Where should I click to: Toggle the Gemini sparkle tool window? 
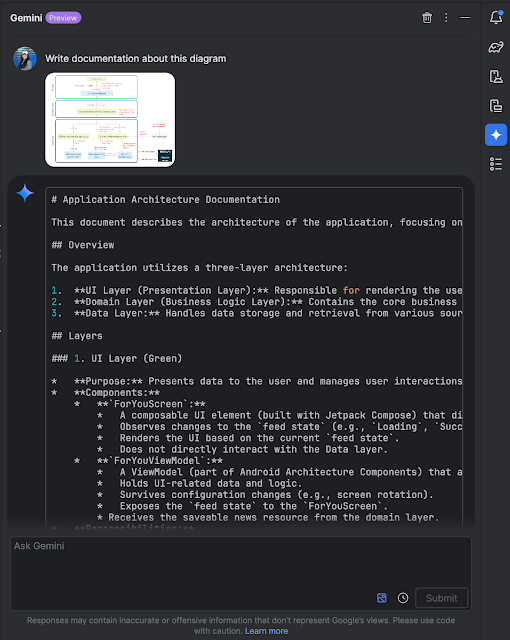(496, 135)
